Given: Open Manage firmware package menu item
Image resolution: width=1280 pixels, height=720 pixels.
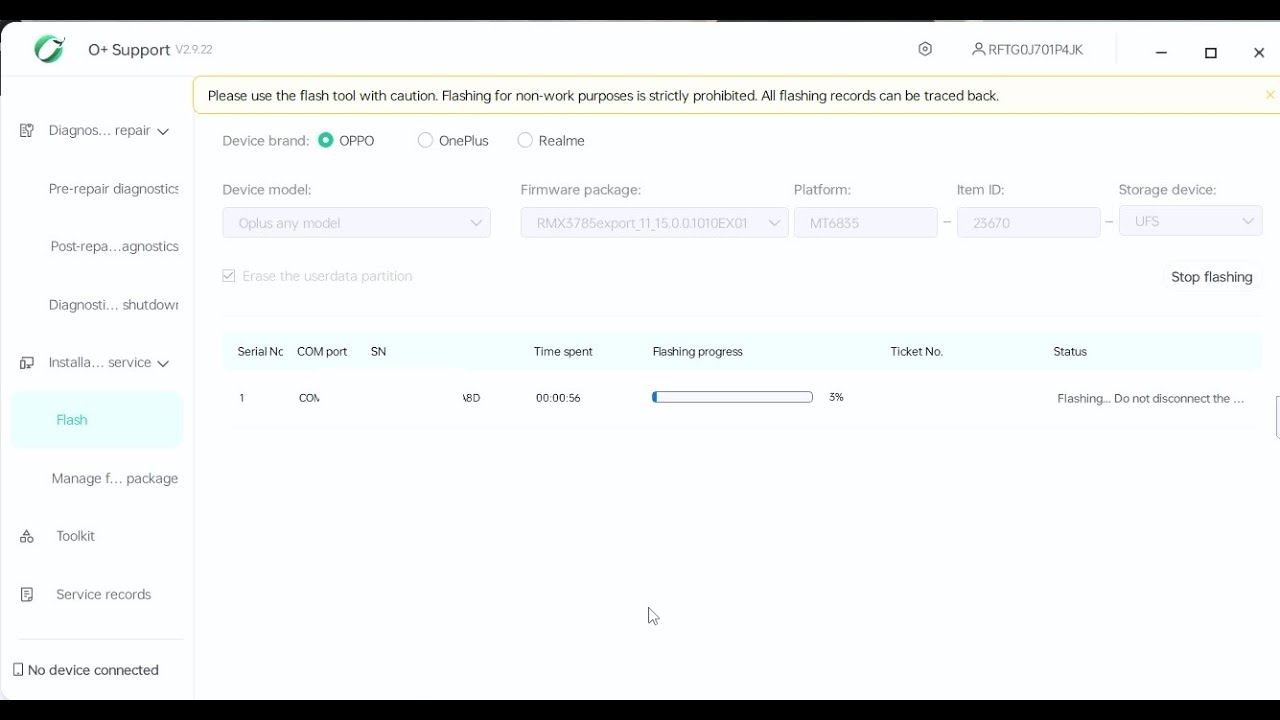Looking at the screenshot, I should pyautogui.click(x=114, y=479).
